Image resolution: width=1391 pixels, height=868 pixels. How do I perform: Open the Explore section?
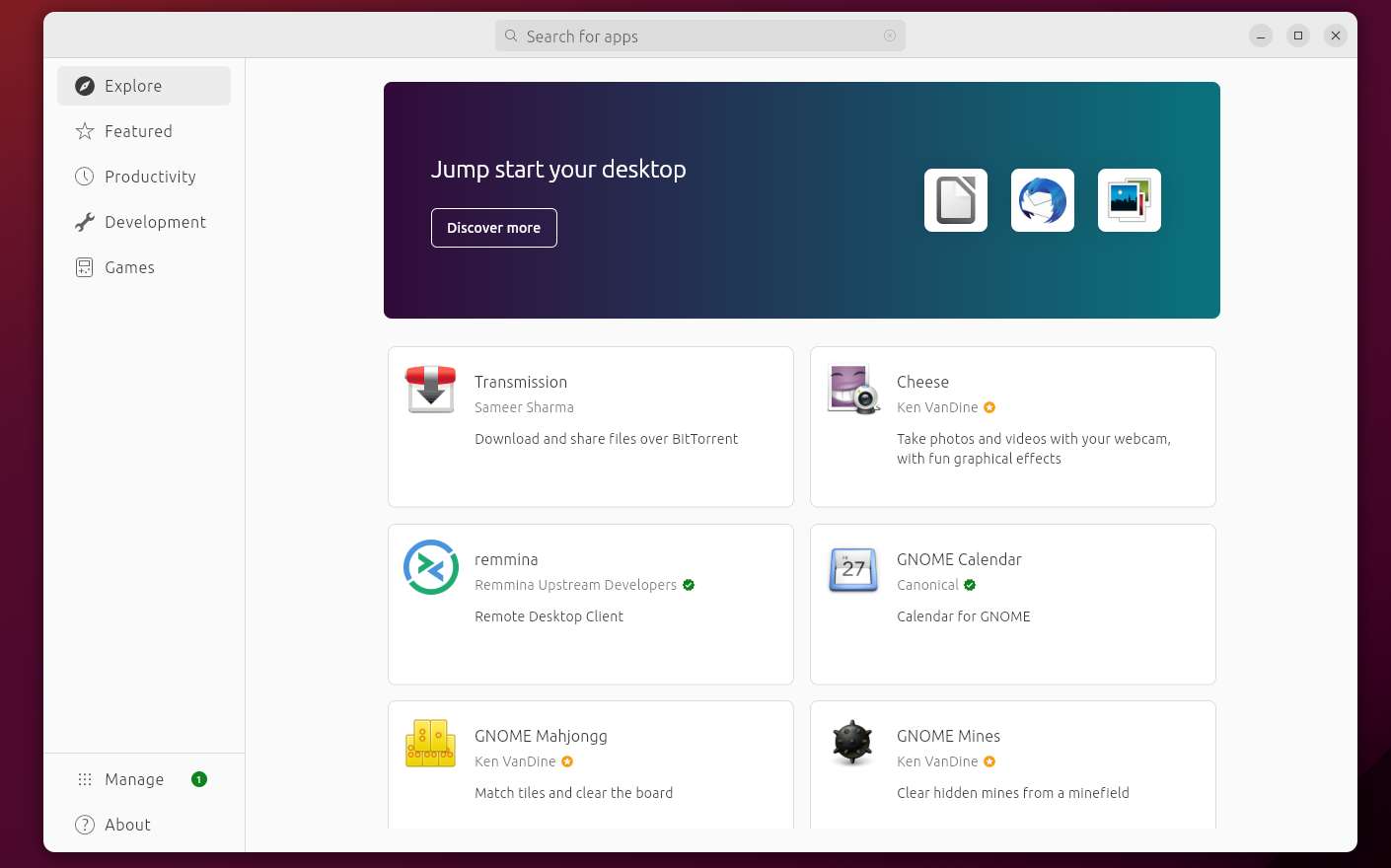(144, 86)
